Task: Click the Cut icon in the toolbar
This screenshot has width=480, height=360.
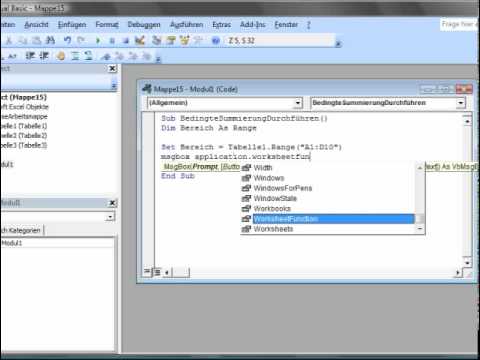Action: (9, 41)
